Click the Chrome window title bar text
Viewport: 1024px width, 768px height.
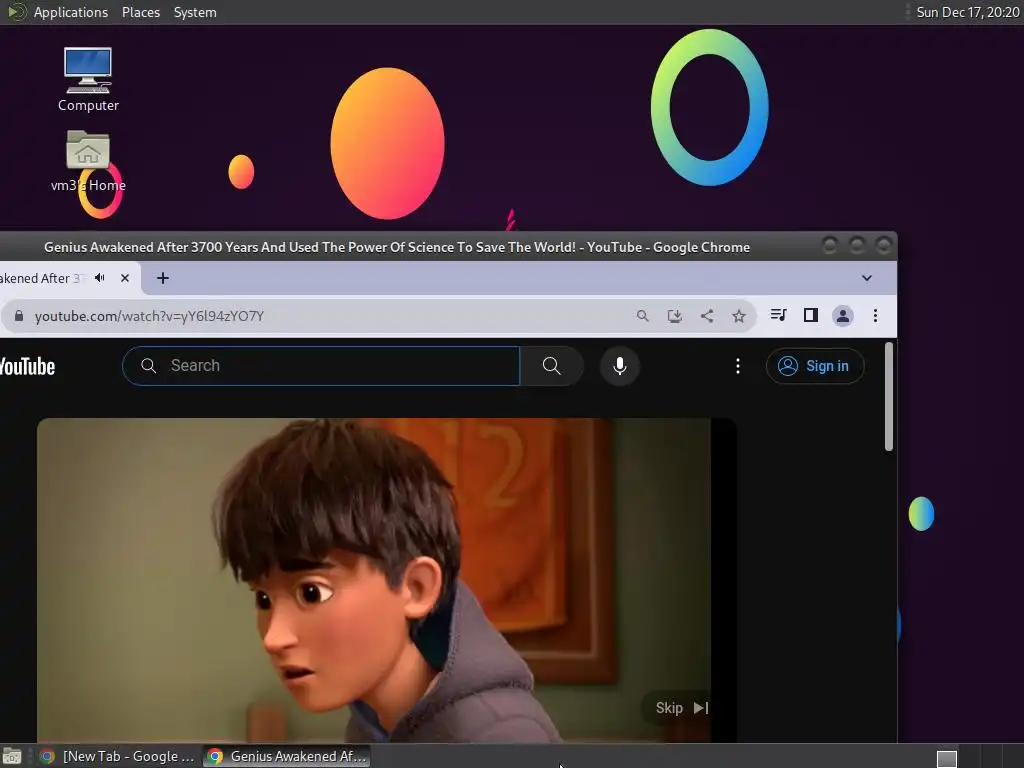point(396,248)
